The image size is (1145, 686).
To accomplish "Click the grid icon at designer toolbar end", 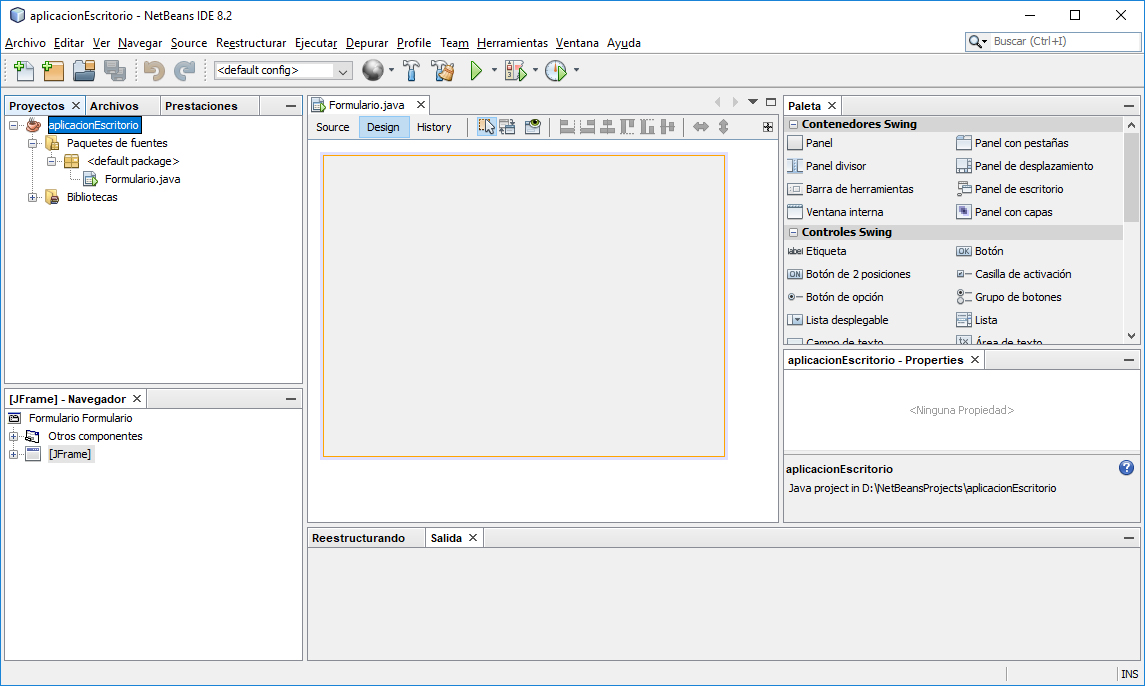I will click(767, 127).
